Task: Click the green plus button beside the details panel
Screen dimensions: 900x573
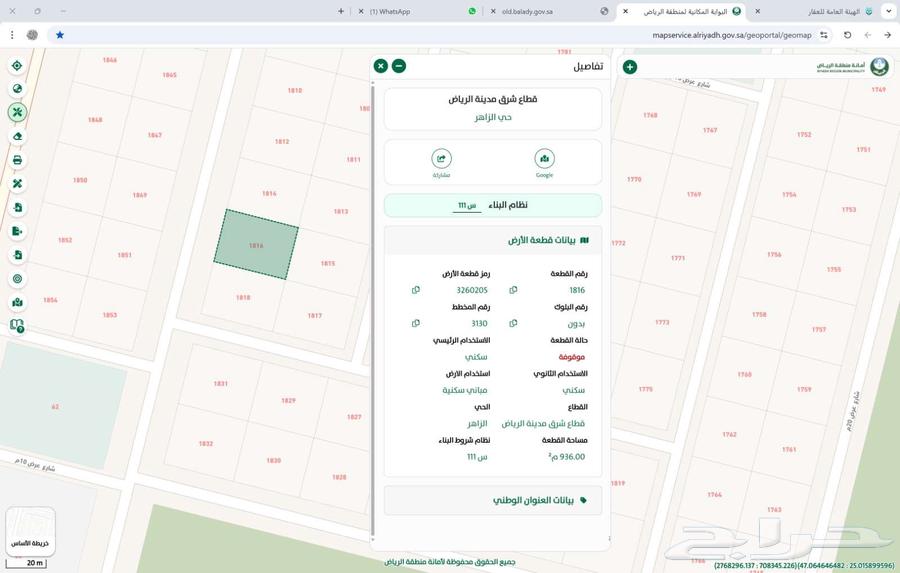Action: tap(629, 67)
